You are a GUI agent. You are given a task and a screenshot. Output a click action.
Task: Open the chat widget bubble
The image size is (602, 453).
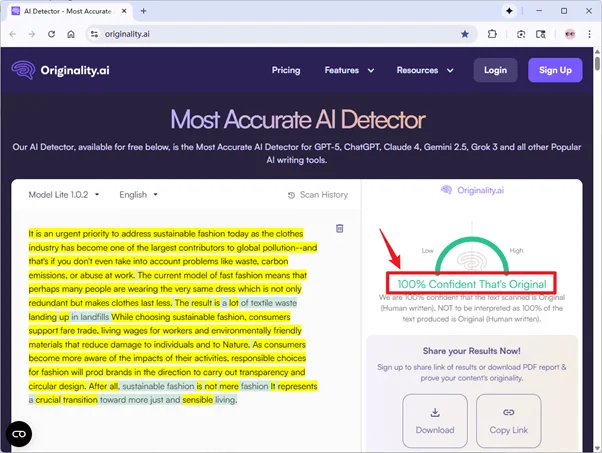pos(19,433)
